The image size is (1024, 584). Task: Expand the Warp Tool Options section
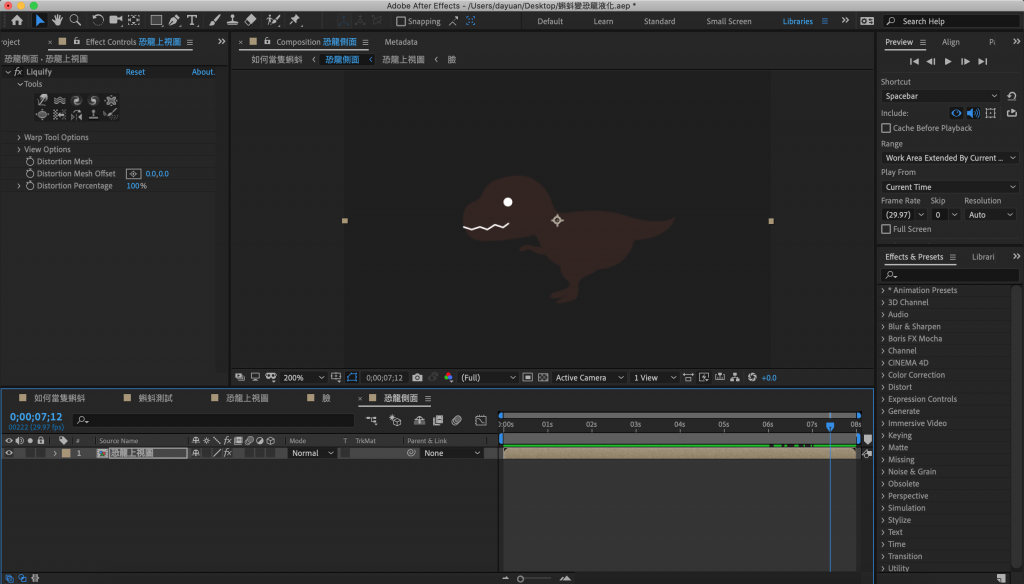tap(19, 137)
